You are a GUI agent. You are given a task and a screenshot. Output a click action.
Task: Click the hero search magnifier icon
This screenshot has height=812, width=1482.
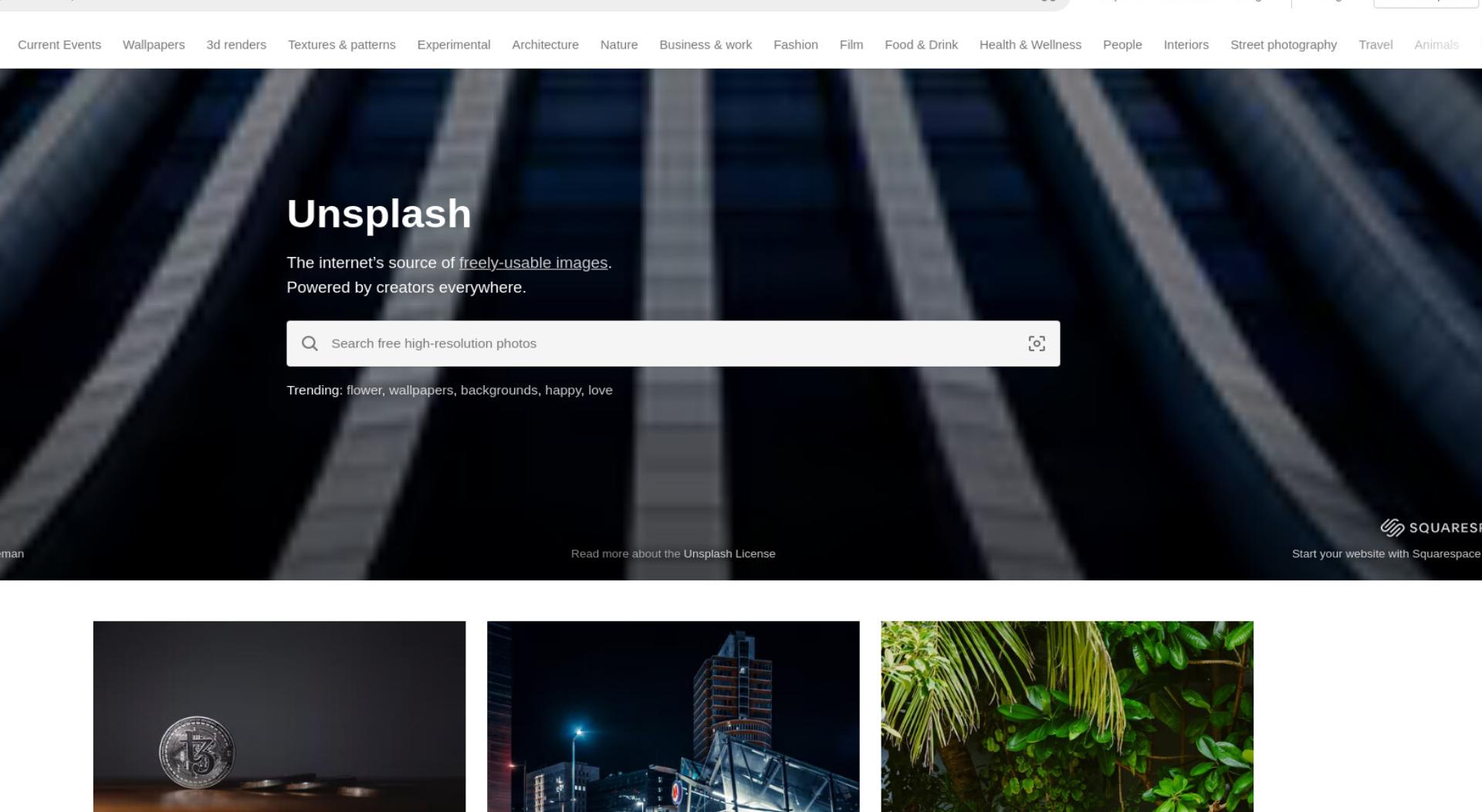(x=310, y=343)
